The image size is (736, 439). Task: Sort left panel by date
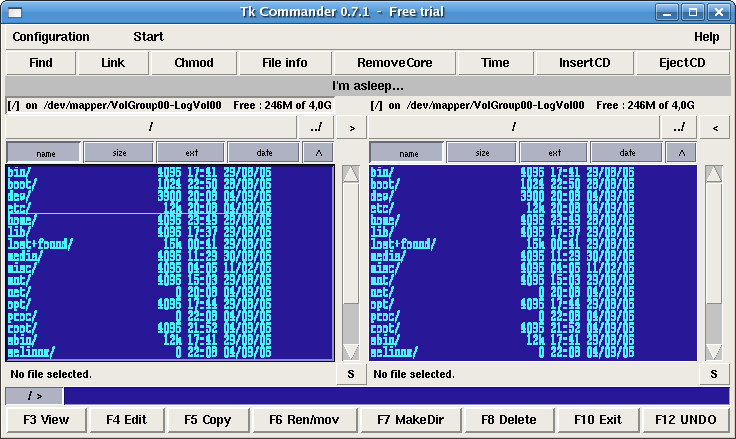tap(264, 153)
